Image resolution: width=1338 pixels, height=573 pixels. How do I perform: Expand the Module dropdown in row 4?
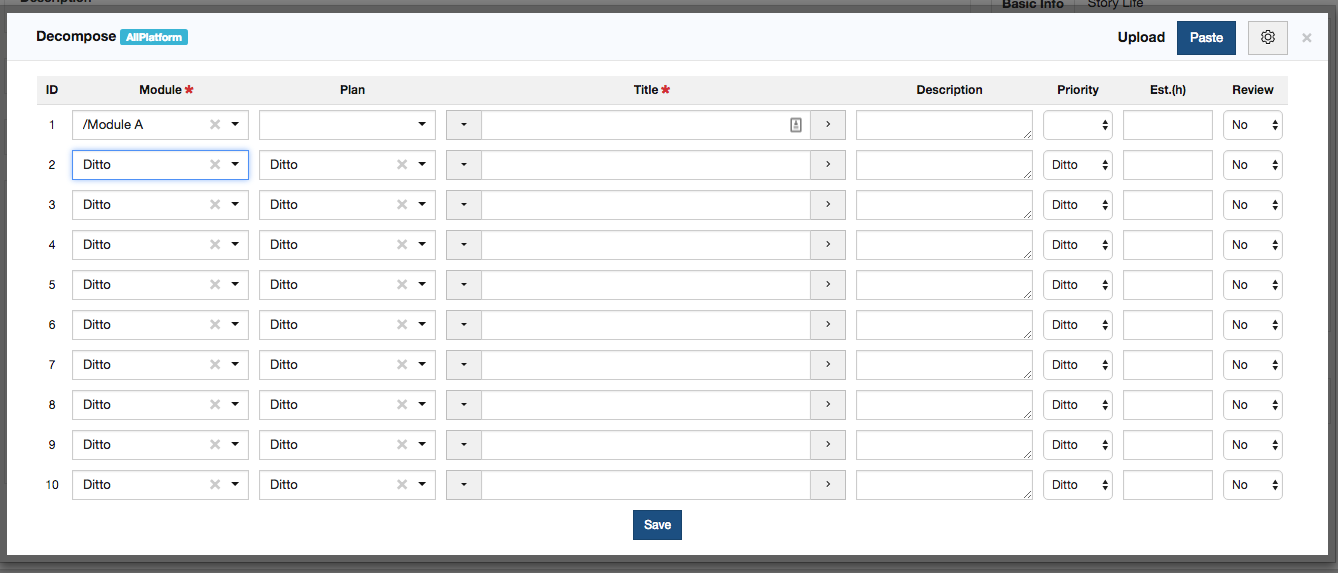(x=235, y=245)
